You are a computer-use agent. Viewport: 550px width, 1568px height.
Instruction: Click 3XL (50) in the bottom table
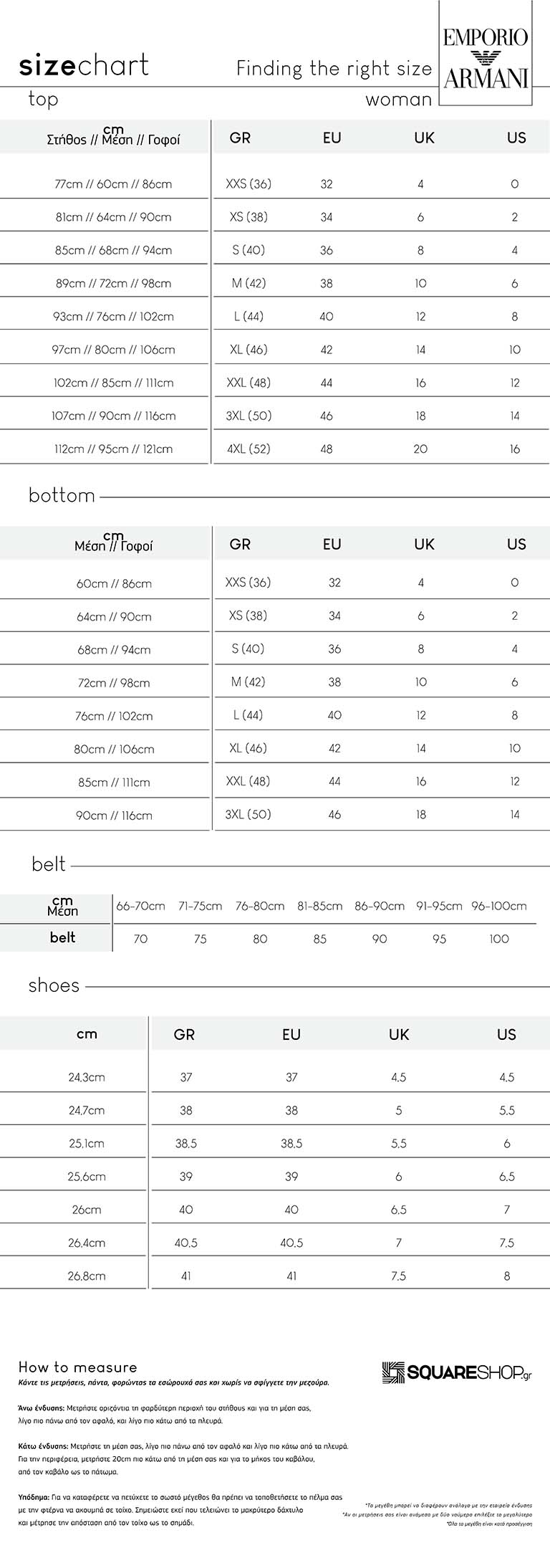(x=249, y=814)
